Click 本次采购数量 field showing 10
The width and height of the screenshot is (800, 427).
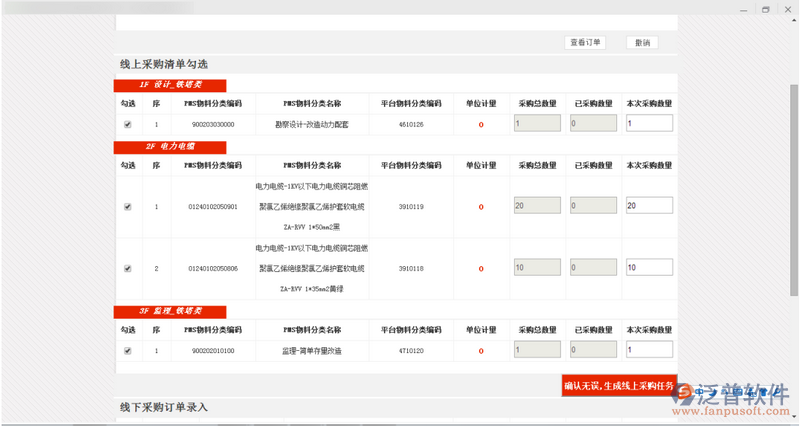(648, 268)
